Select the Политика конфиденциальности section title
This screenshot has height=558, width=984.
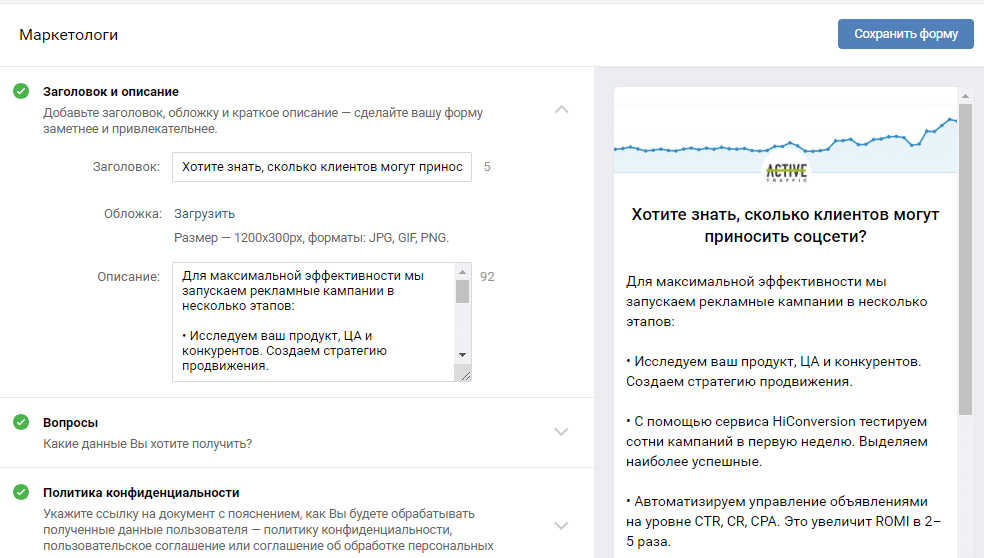pos(141,492)
